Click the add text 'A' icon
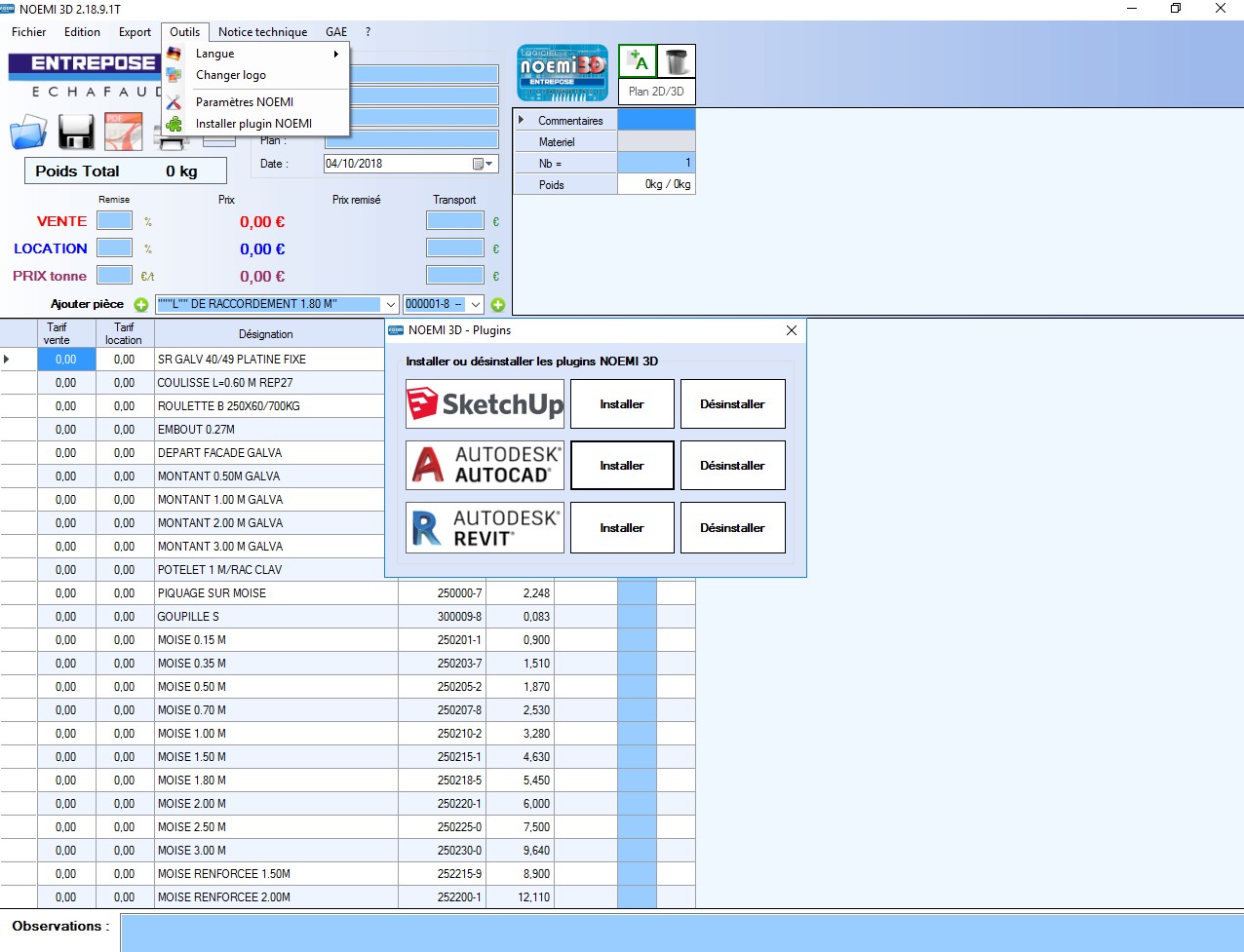The image size is (1244, 952). [638, 61]
